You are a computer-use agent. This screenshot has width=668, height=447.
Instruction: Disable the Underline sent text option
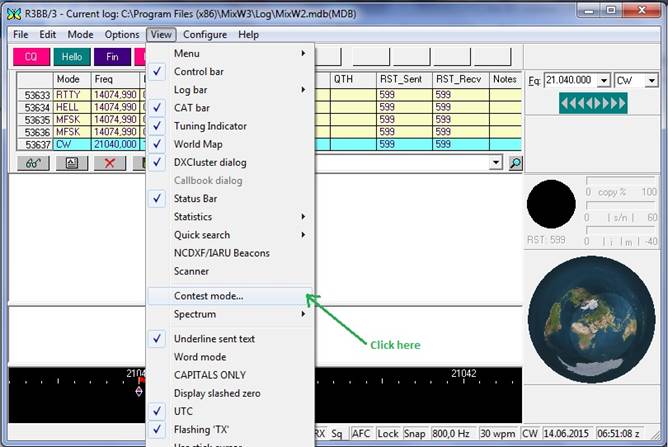214,339
